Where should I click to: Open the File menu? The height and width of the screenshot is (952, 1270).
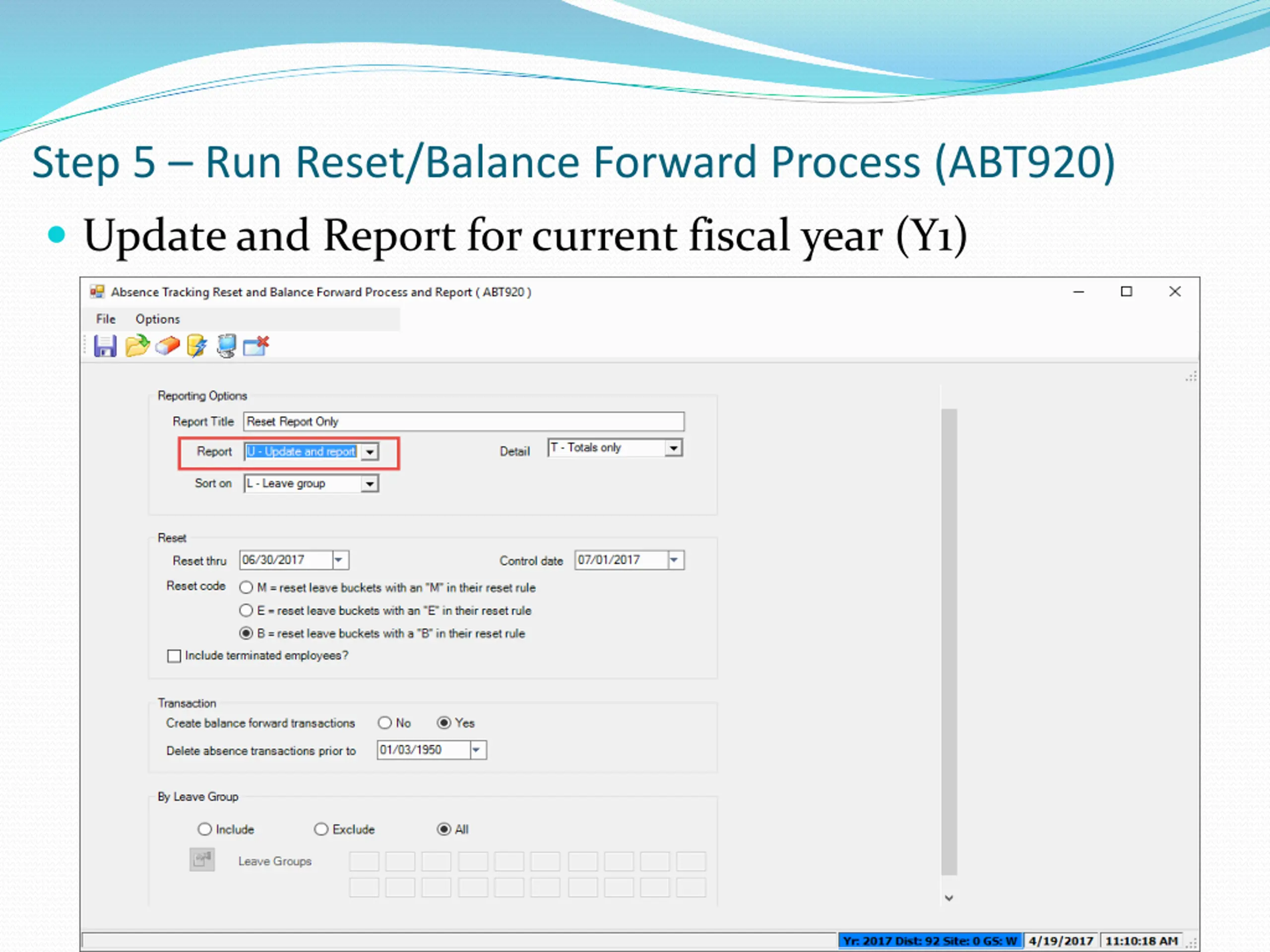106,319
